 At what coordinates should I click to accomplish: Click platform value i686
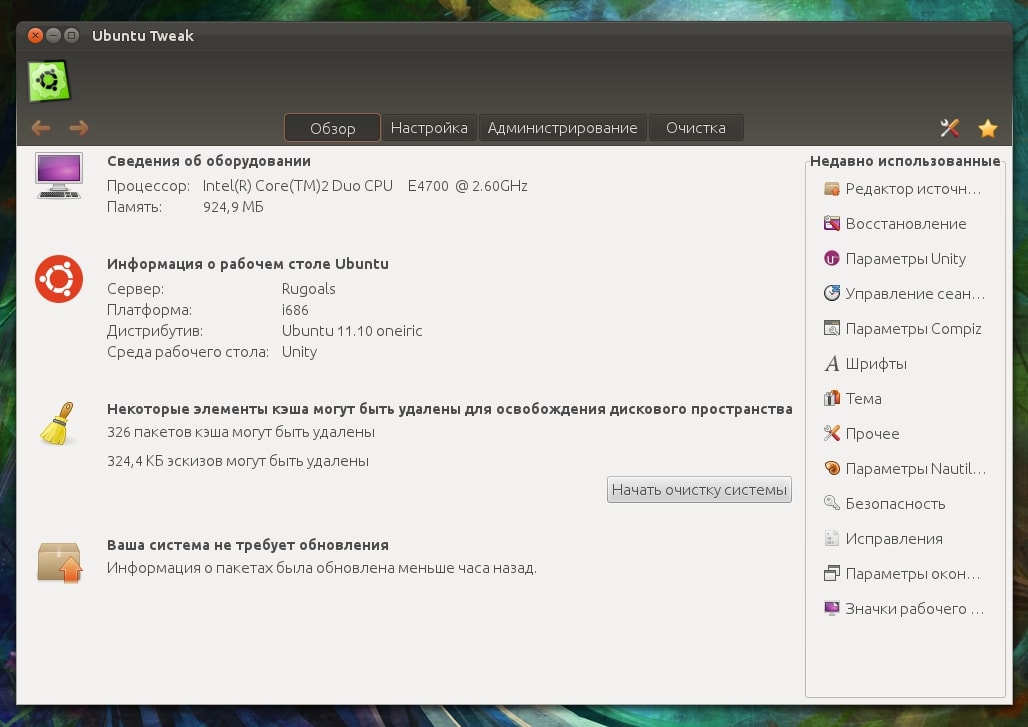tap(294, 309)
